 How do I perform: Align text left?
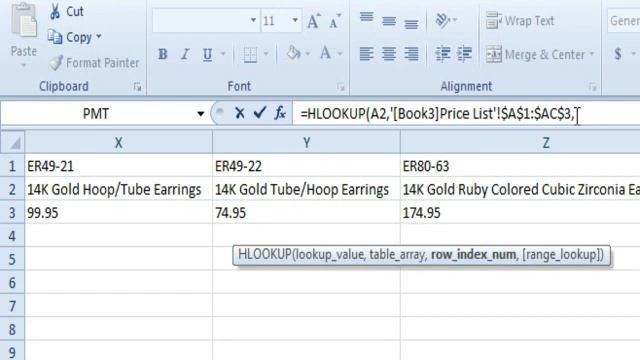click(x=366, y=53)
